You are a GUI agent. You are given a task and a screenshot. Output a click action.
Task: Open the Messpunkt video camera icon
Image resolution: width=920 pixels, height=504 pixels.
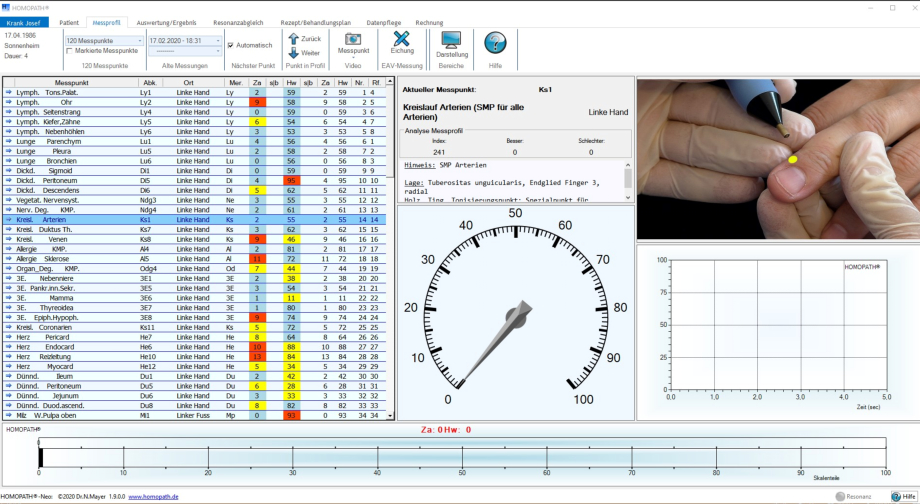pos(353,37)
